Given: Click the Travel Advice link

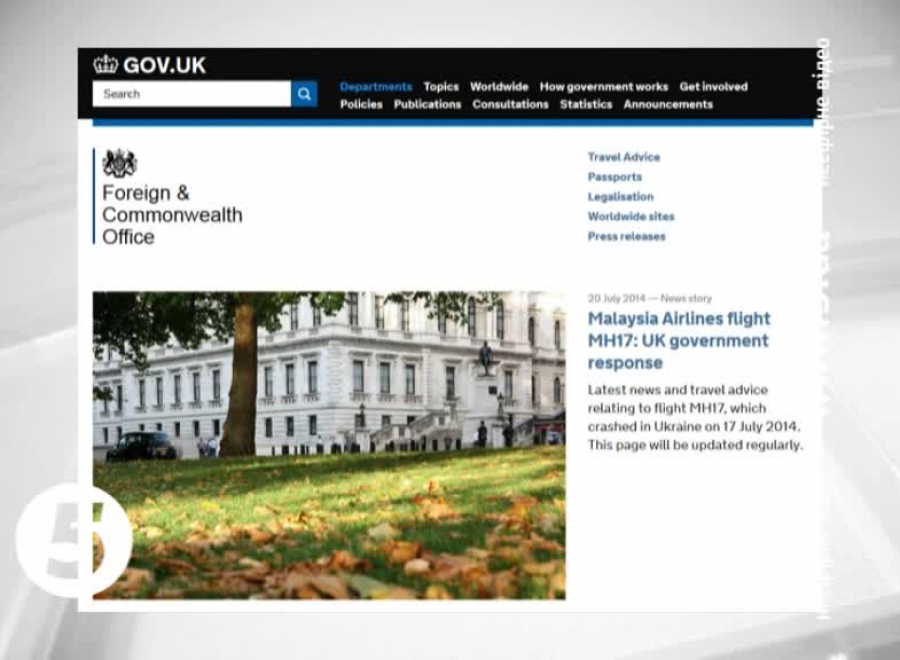Looking at the screenshot, I should click(x=623, y=157).
